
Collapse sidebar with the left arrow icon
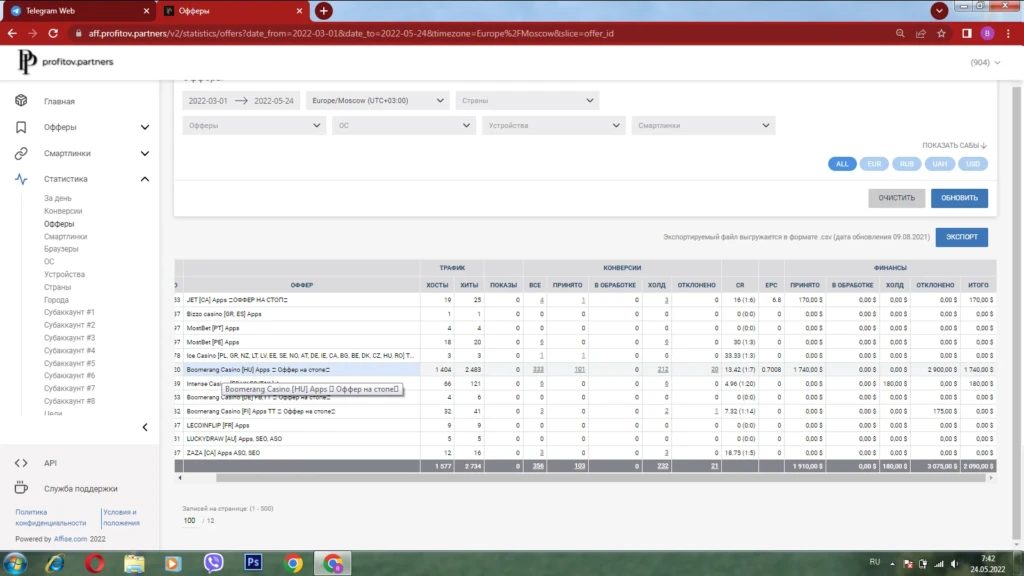145,427
